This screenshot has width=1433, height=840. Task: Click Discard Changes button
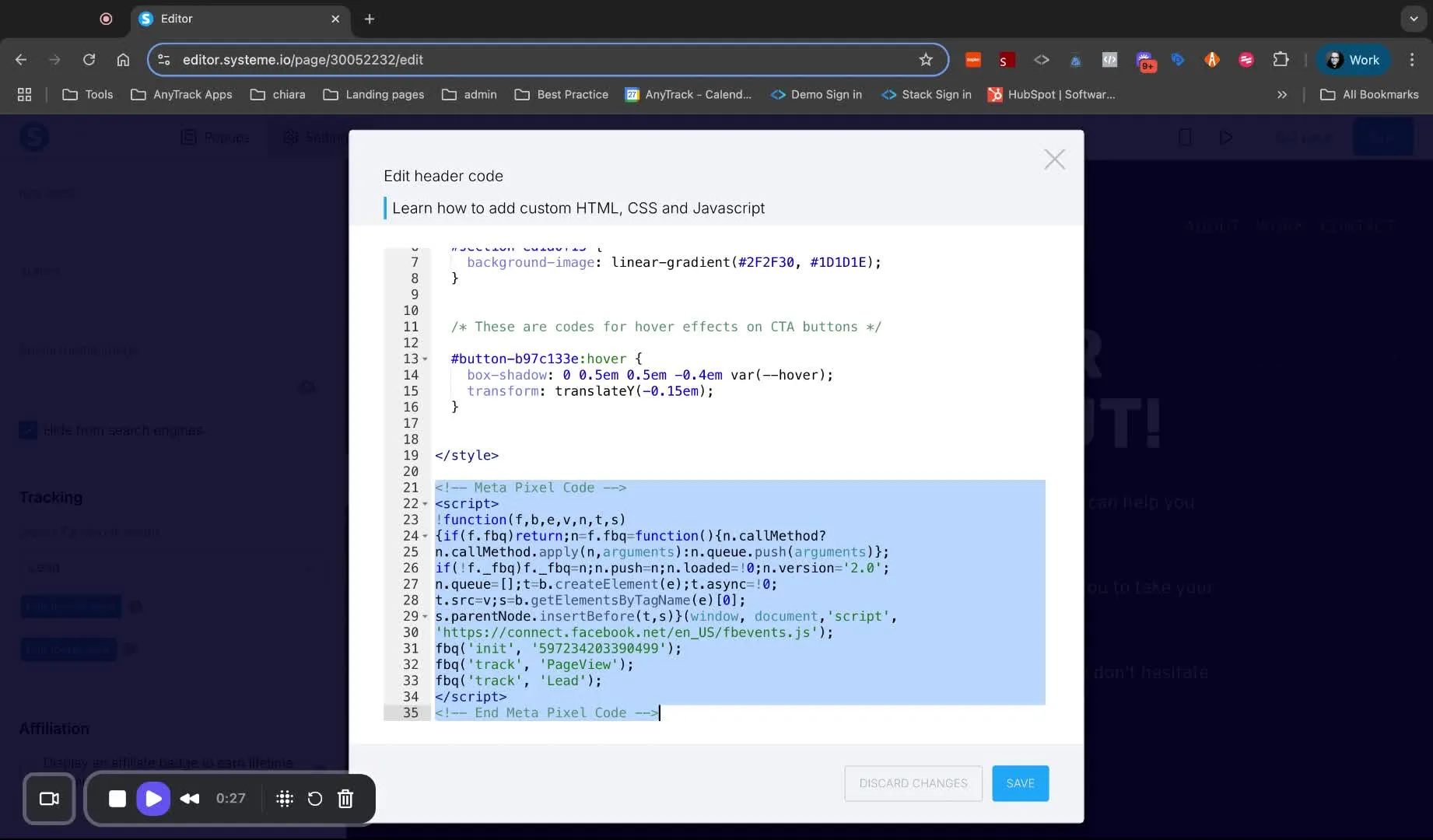pos(913,783)
